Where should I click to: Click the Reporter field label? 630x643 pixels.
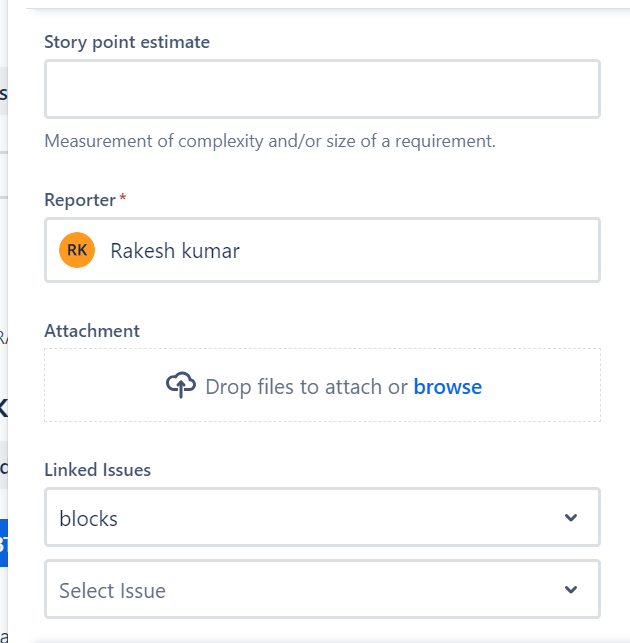(x=80, y=200)
